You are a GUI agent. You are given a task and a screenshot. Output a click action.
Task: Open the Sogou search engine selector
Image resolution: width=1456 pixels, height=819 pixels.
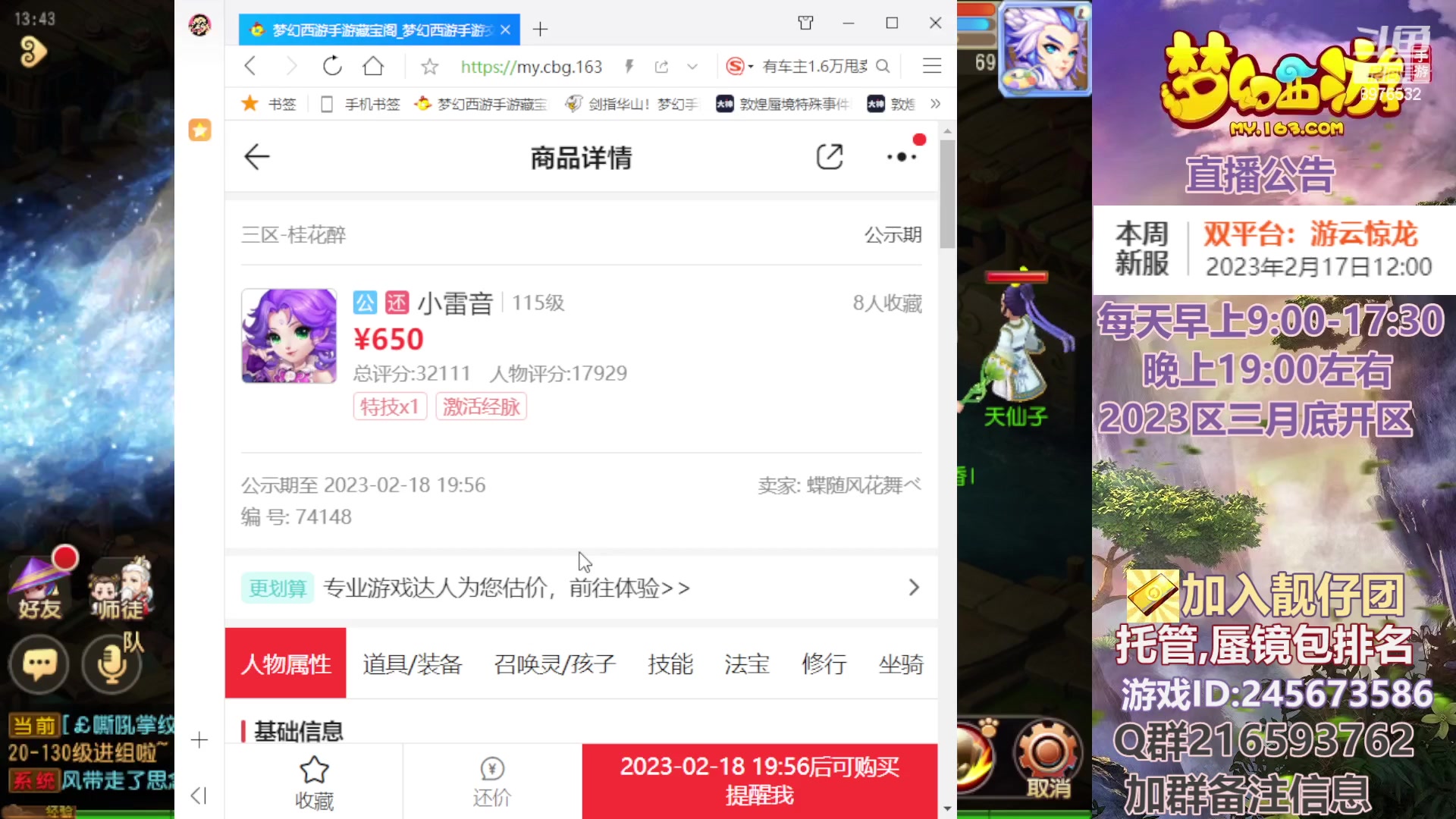pyautogui.click(x=739, y=67)
